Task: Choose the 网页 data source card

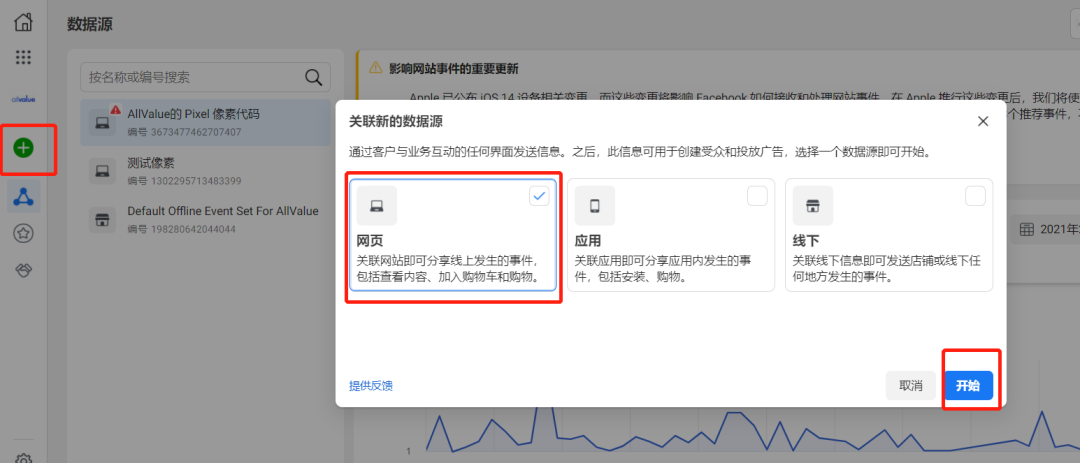Action: pos(453,235)
